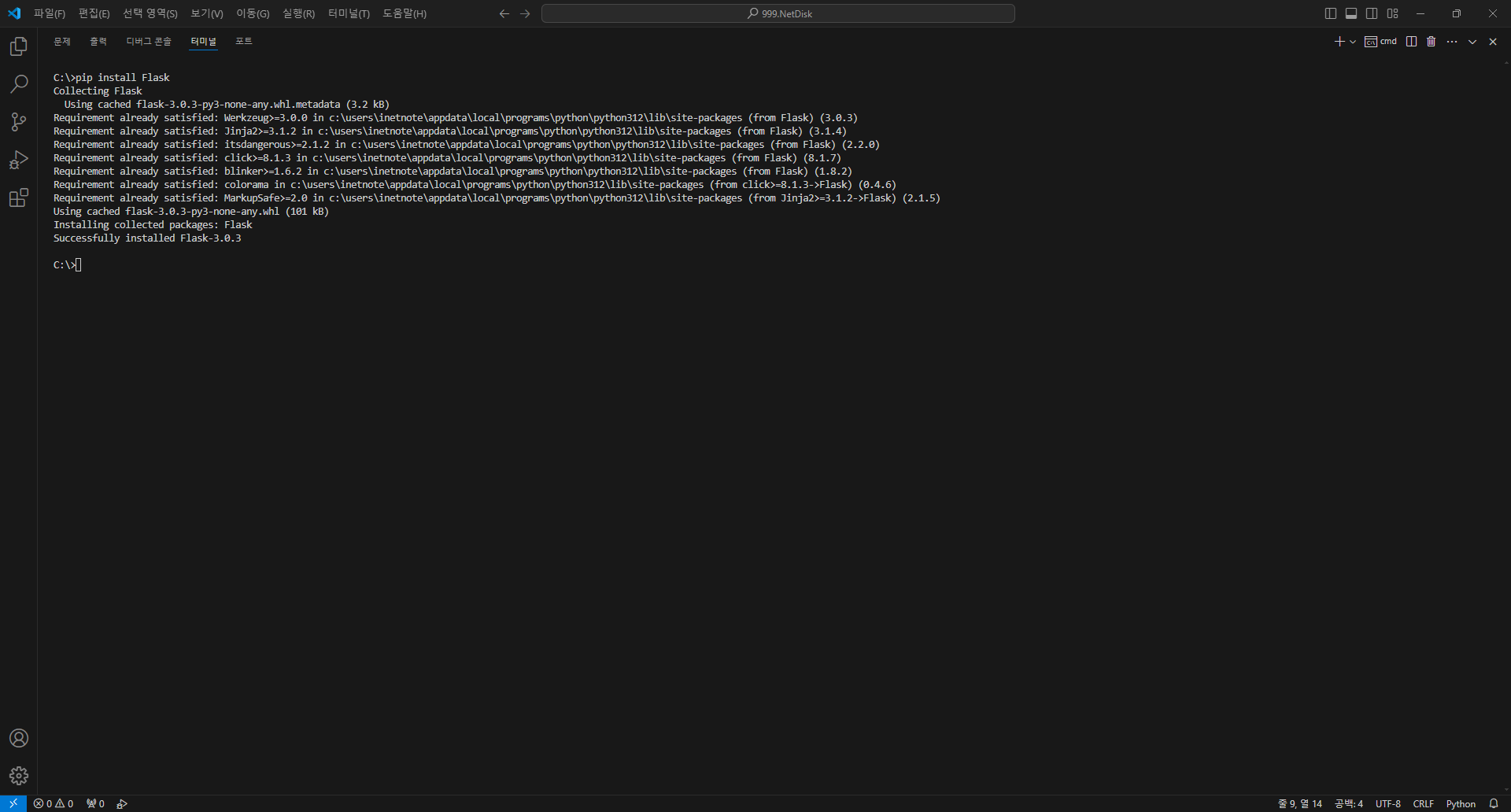Open the Accounts menu icon

tap(19, 738)
